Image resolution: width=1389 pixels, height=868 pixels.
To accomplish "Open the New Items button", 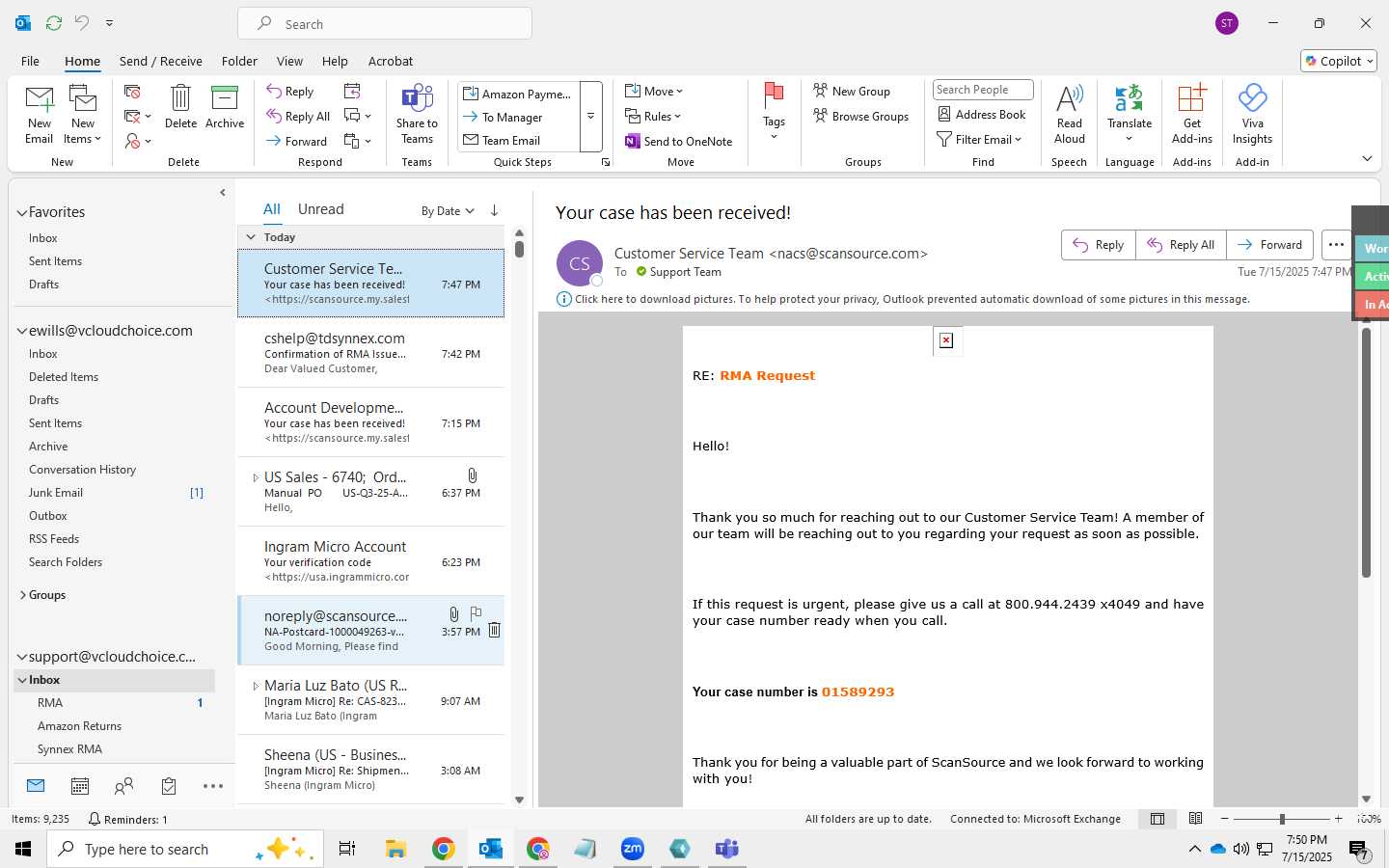I will coord(83,114).
